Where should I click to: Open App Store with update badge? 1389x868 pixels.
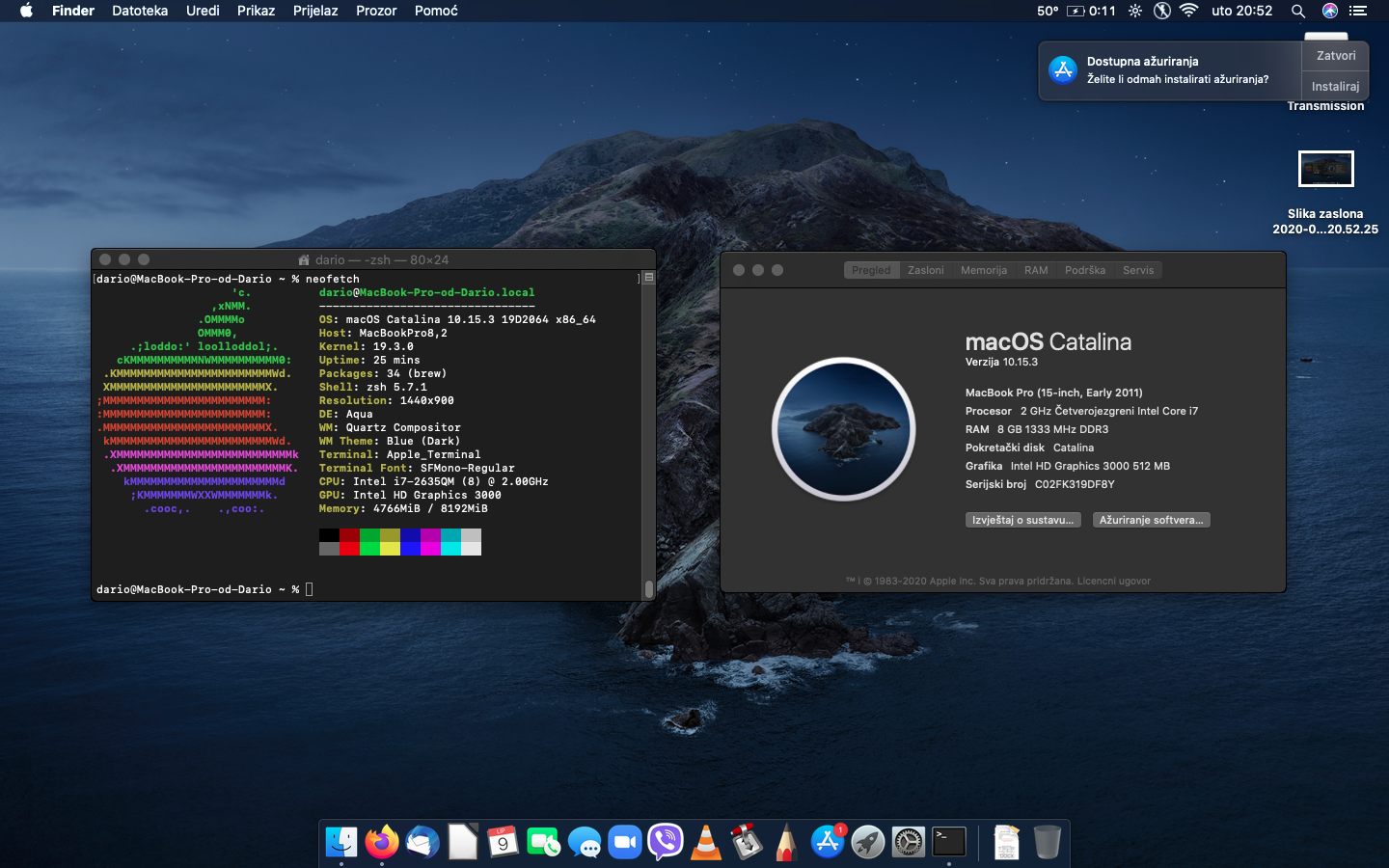point(828,842)
